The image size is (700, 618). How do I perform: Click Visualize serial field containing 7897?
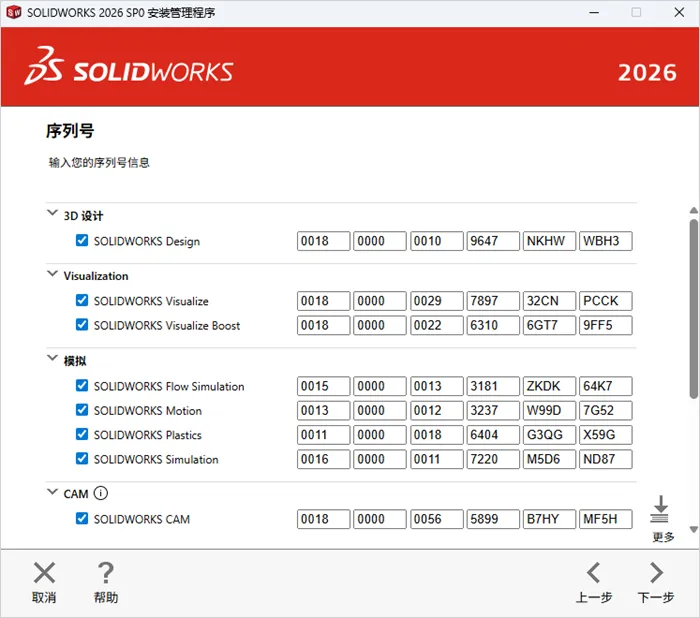(x=493, y=301)
